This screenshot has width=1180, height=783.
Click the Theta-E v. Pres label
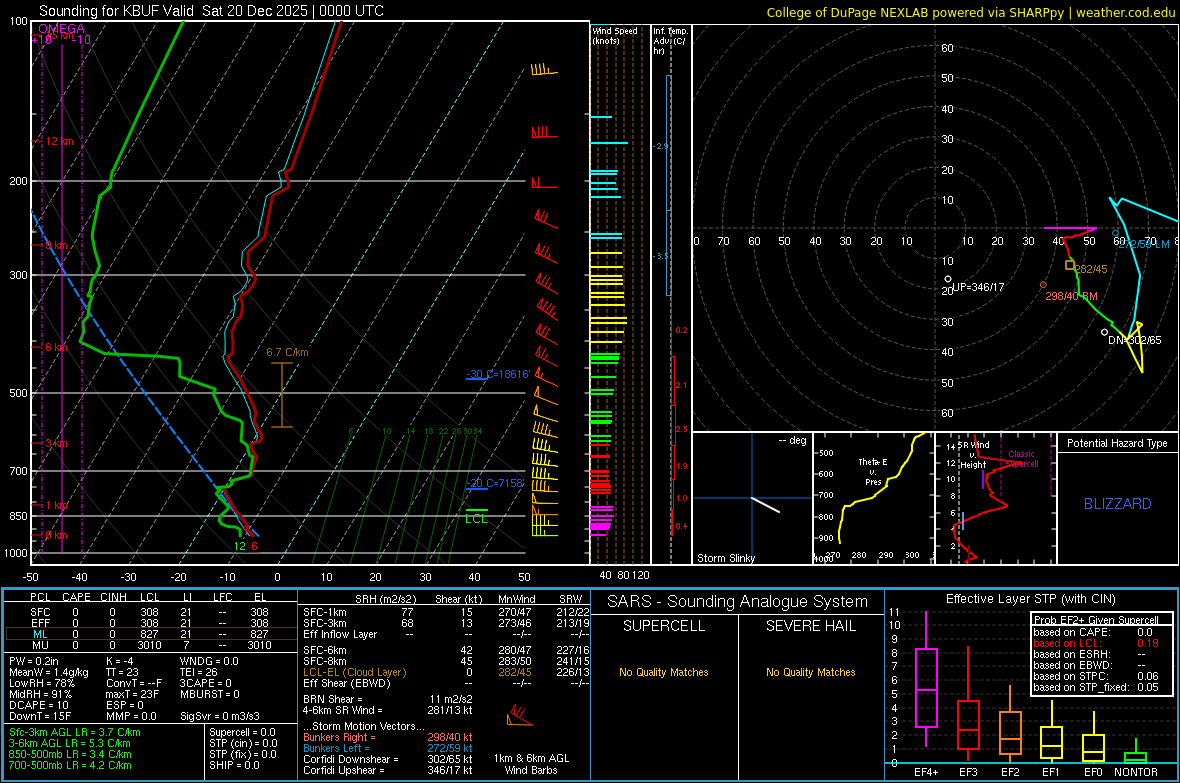tap(873, 471)
